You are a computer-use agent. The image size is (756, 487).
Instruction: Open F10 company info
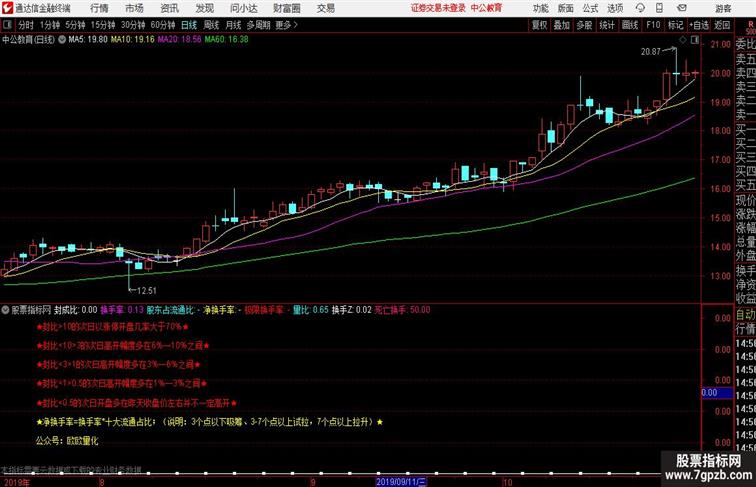click(653, 25)
